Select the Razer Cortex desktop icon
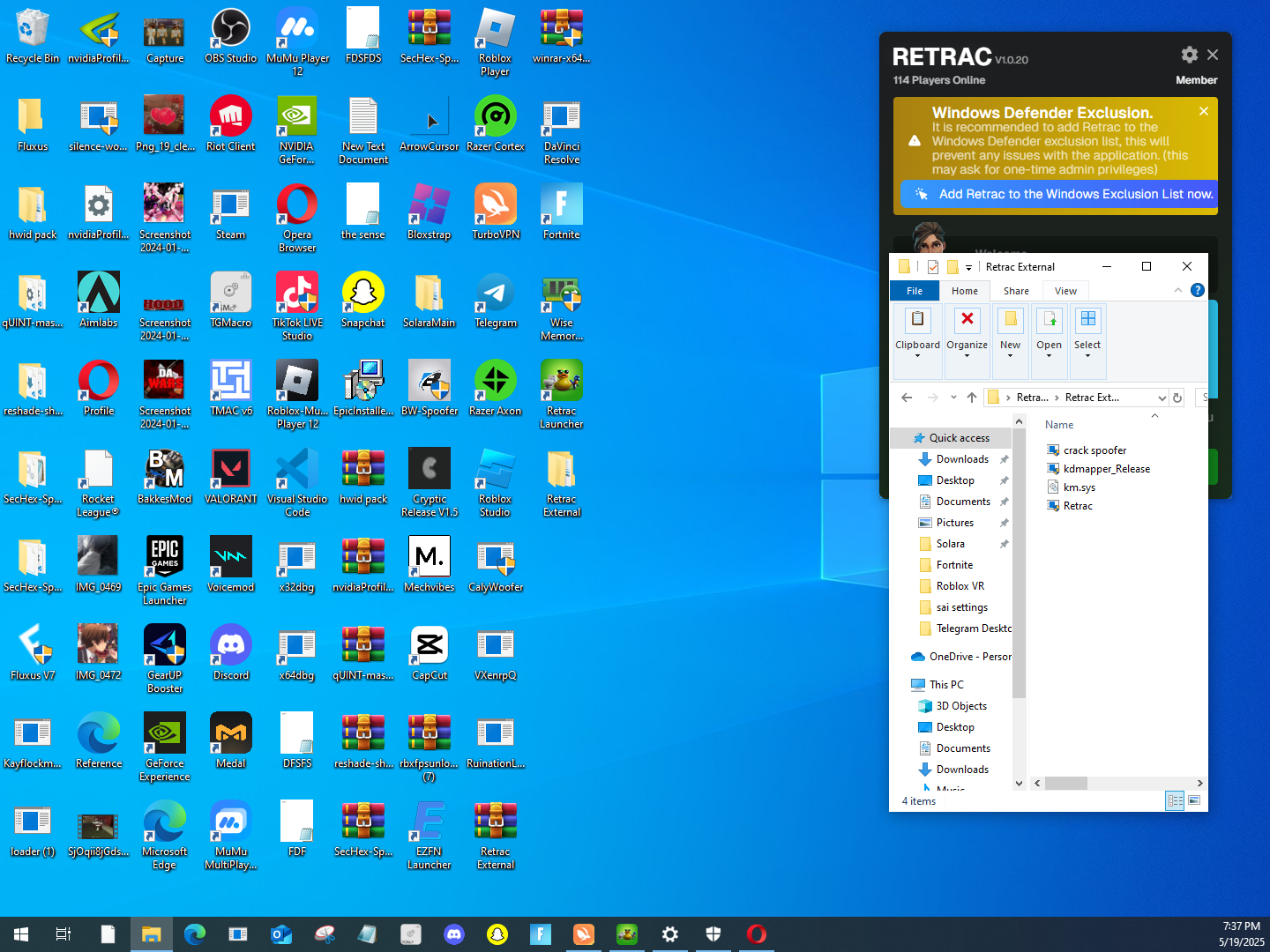This screenshot has height=952, width=1270. pos(496,125)
